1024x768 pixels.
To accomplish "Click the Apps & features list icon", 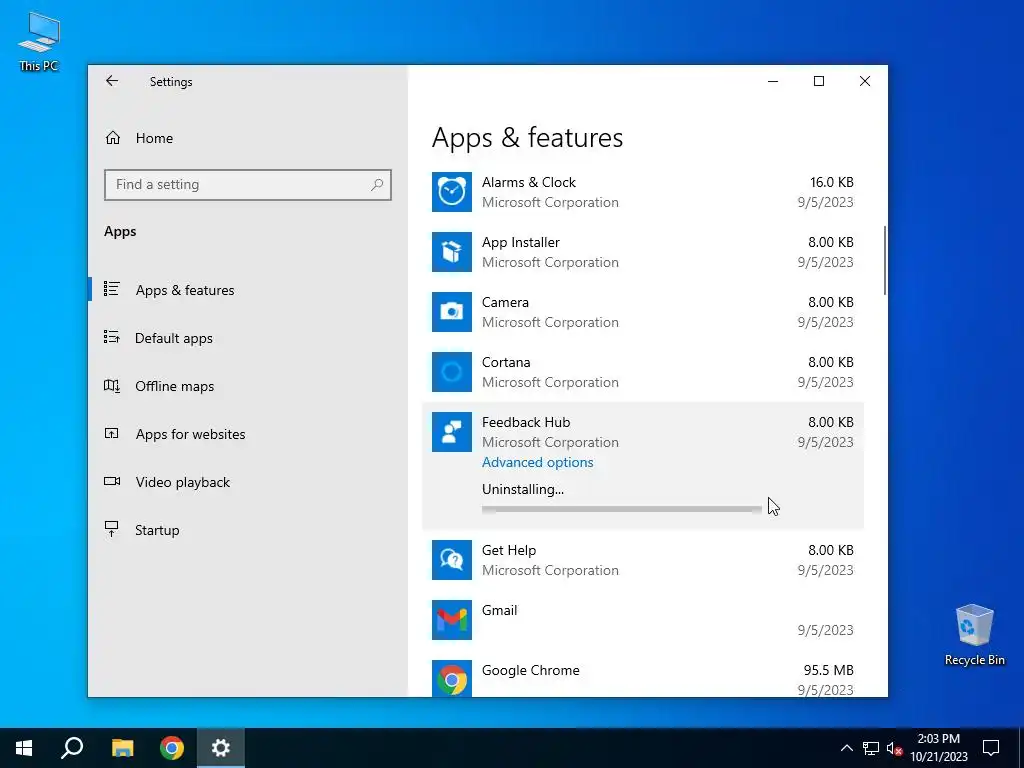I will [112, 289].
